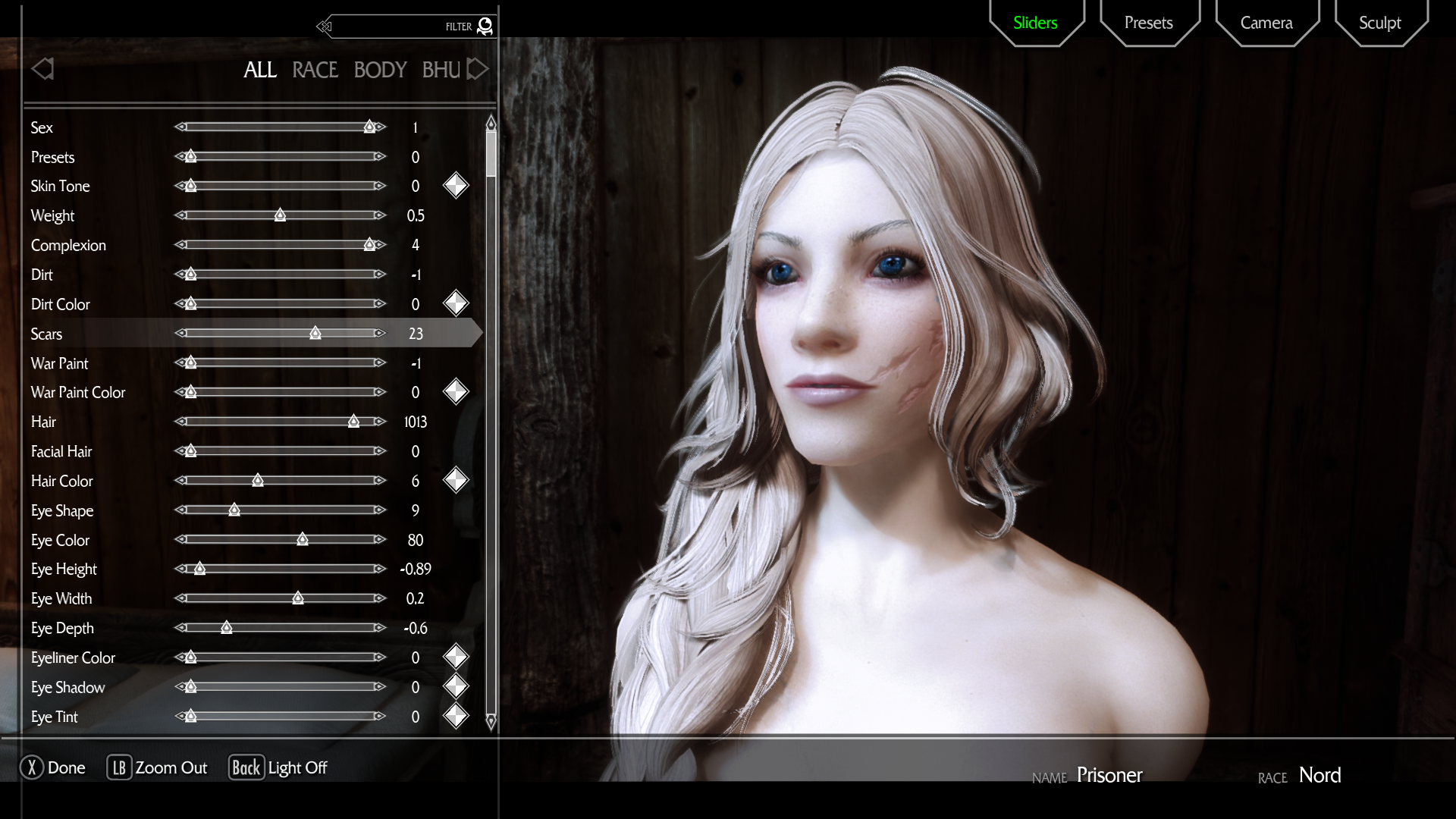The width and height of the screenshot is (1456, 819).
Task: Increase Hair value with right arrow
Action: 380,421
